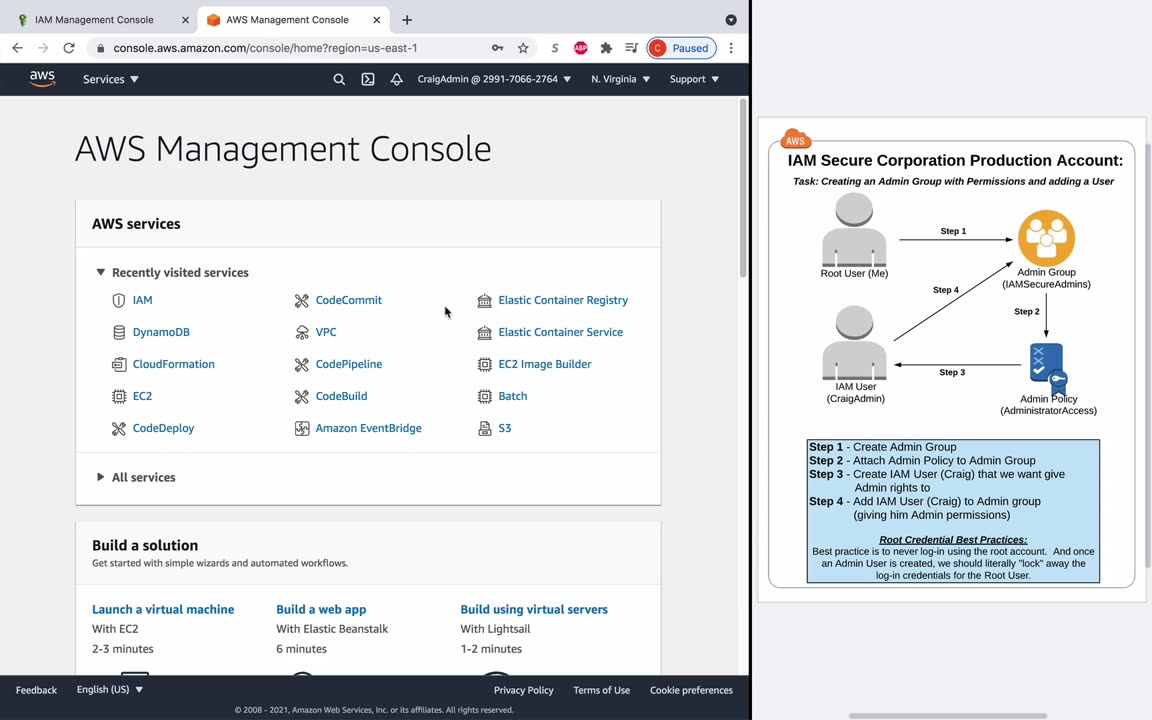Click the Amazon EventBridge icon

pyautogui.click(x=301, y=428)
